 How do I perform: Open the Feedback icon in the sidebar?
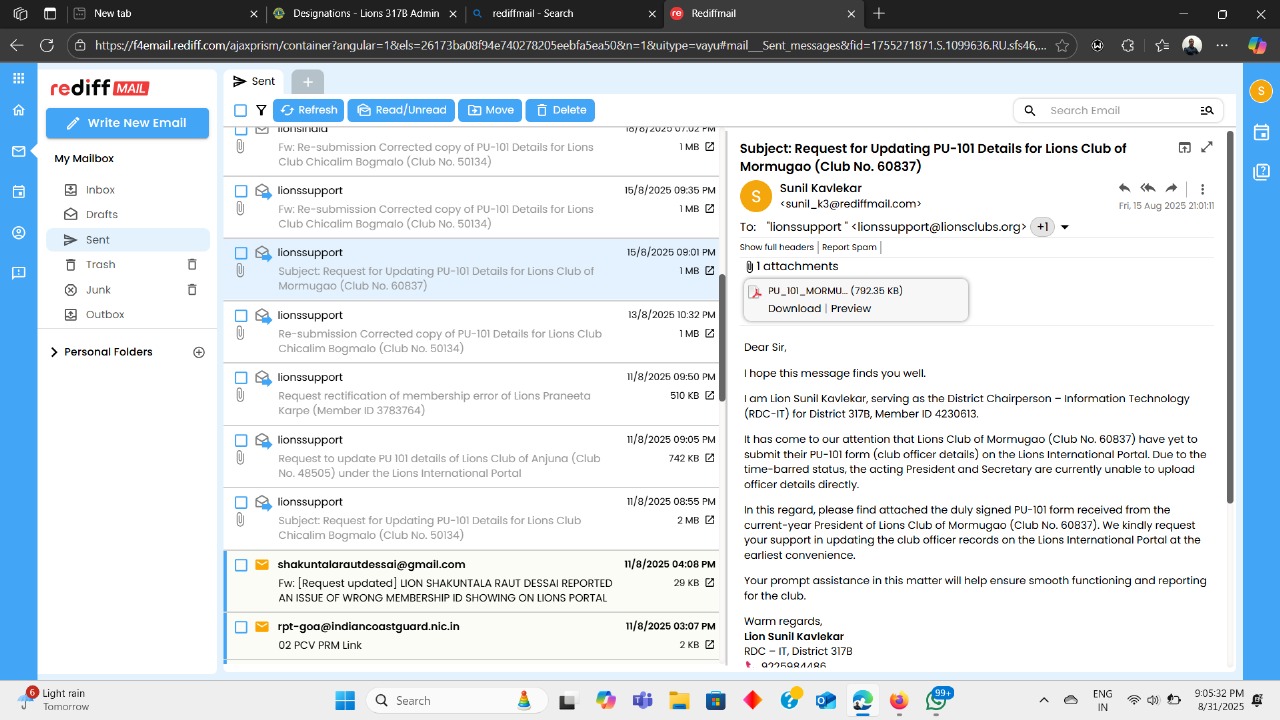point(18,273)
